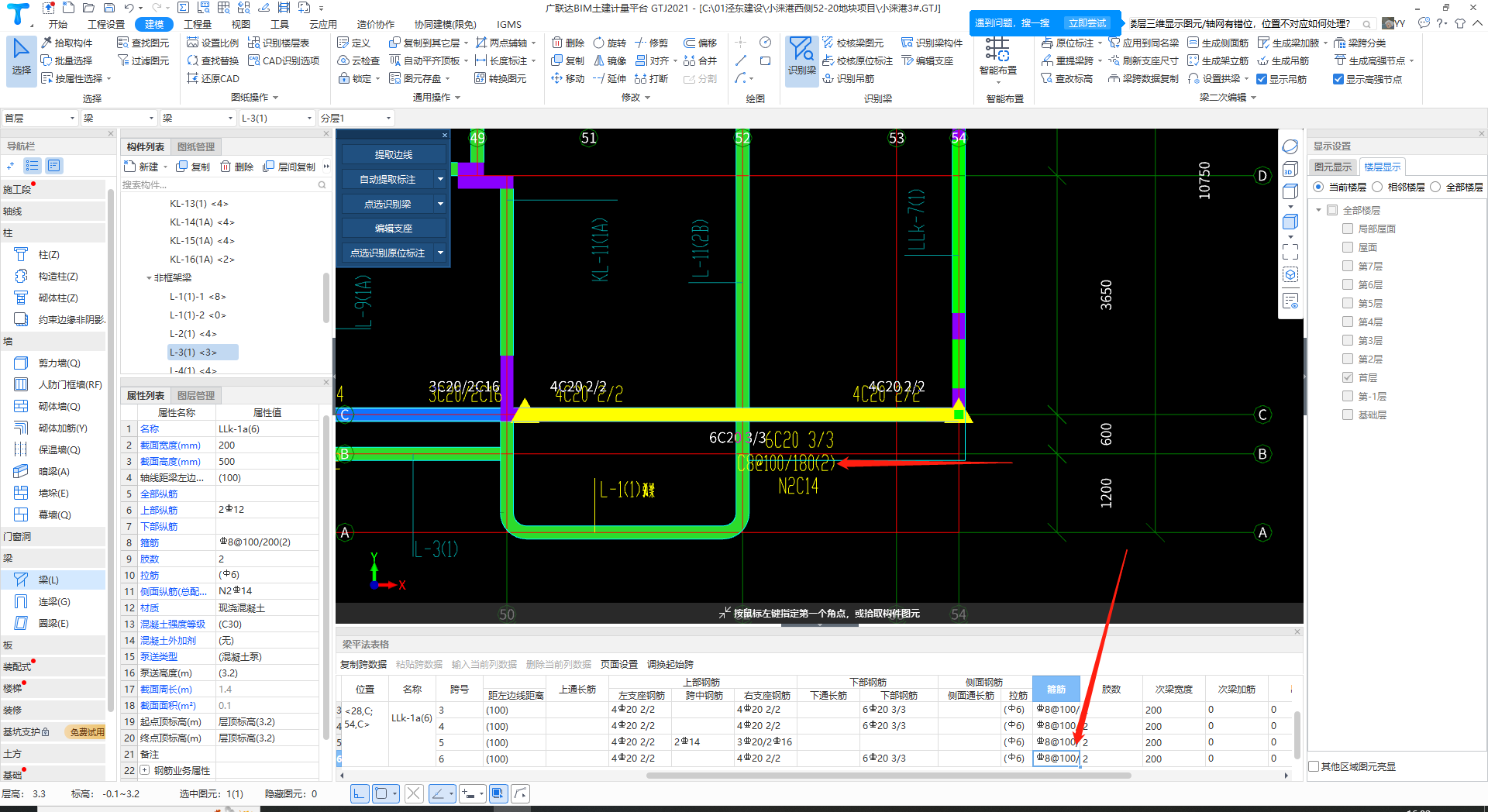Image resolution: width=1488 pixels, height=812 pixels.
Task: Click the 搜索构件 search field
Action: coord(225,184)
